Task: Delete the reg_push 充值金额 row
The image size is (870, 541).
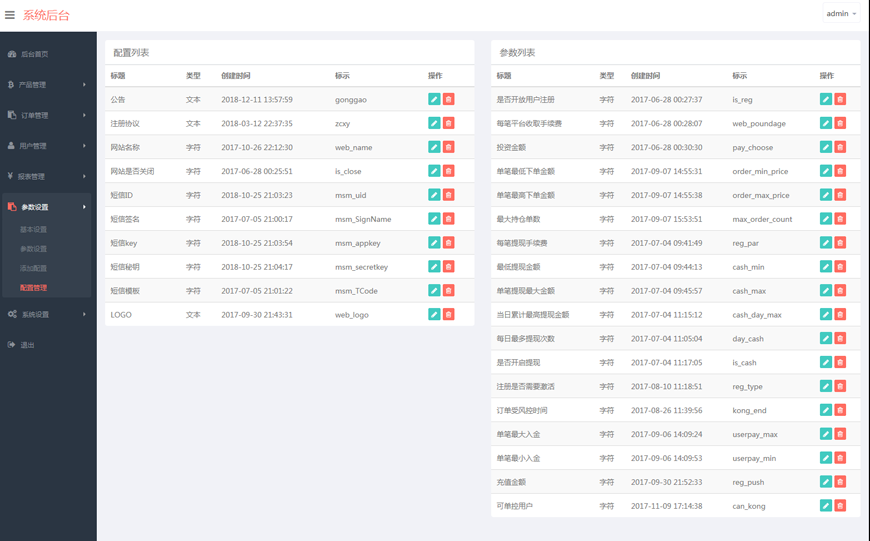Action: click(840, 482)
